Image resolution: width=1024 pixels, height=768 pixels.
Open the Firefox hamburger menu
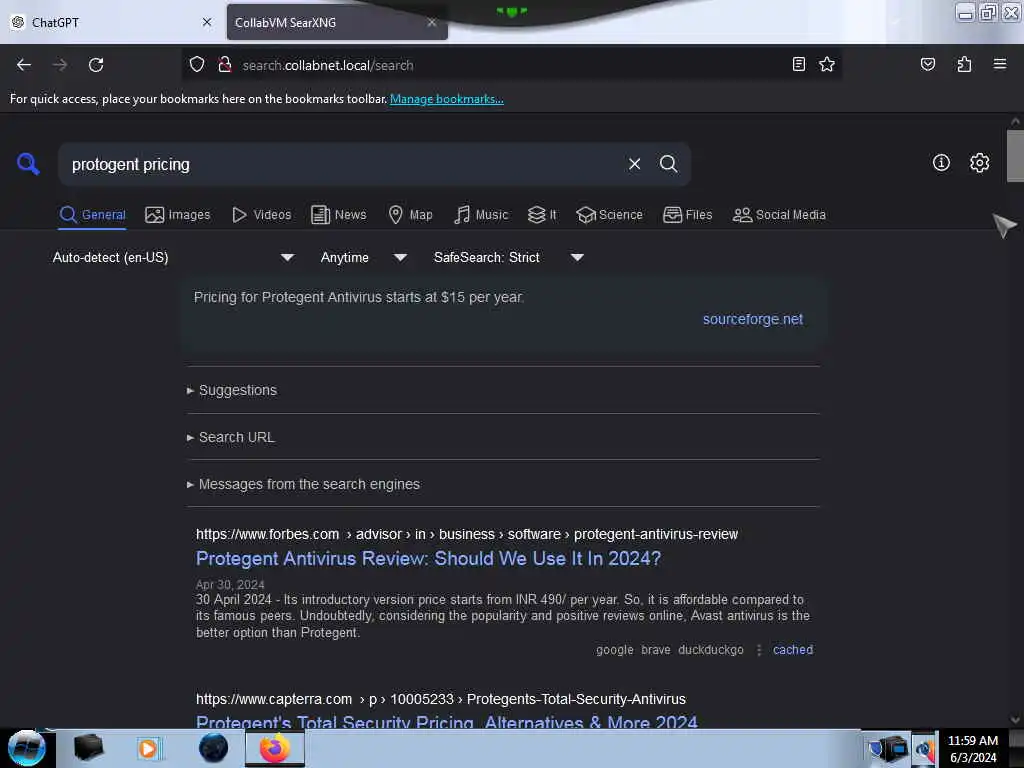coord(999,64)
